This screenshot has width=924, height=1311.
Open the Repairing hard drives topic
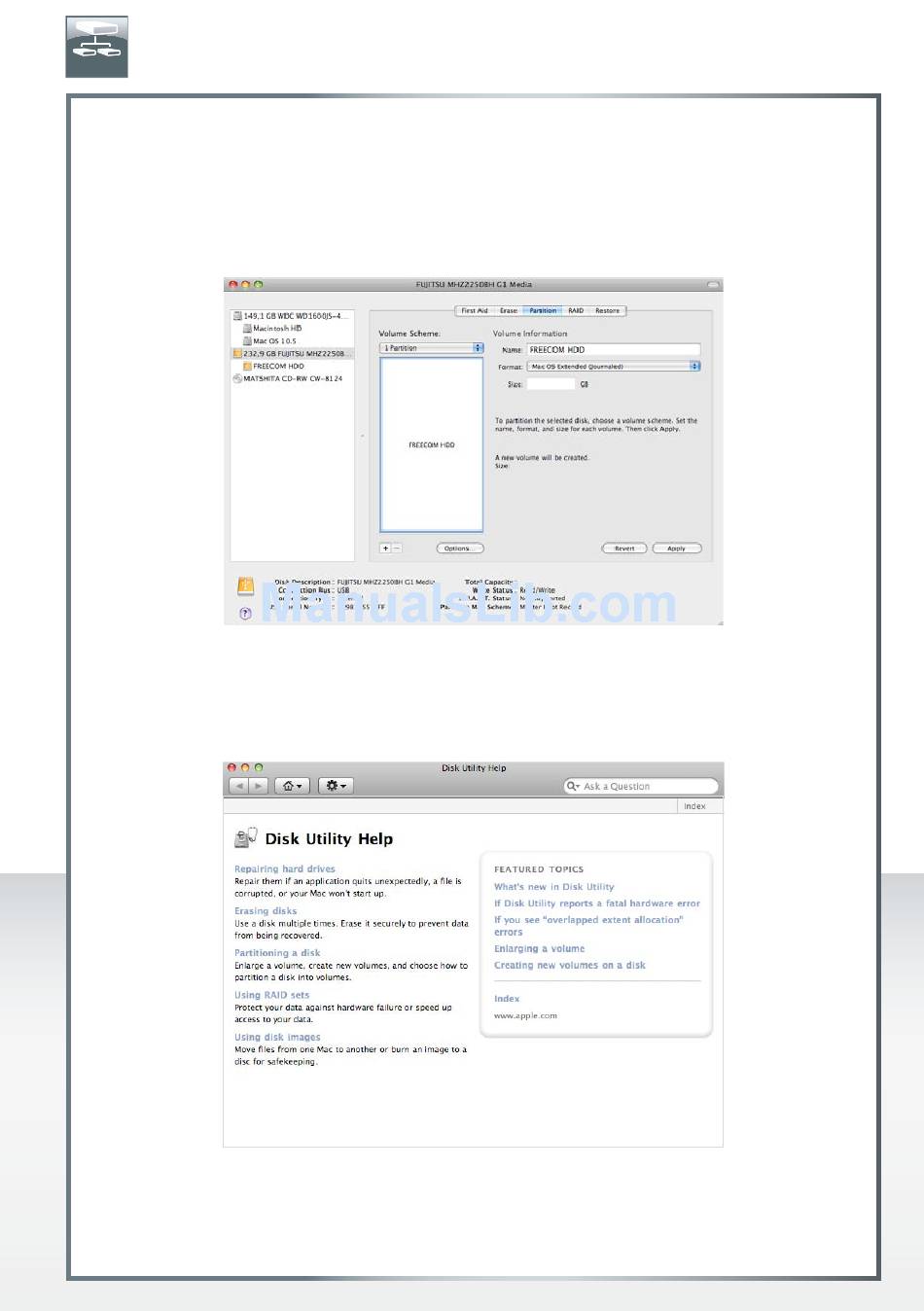[285, 869]
